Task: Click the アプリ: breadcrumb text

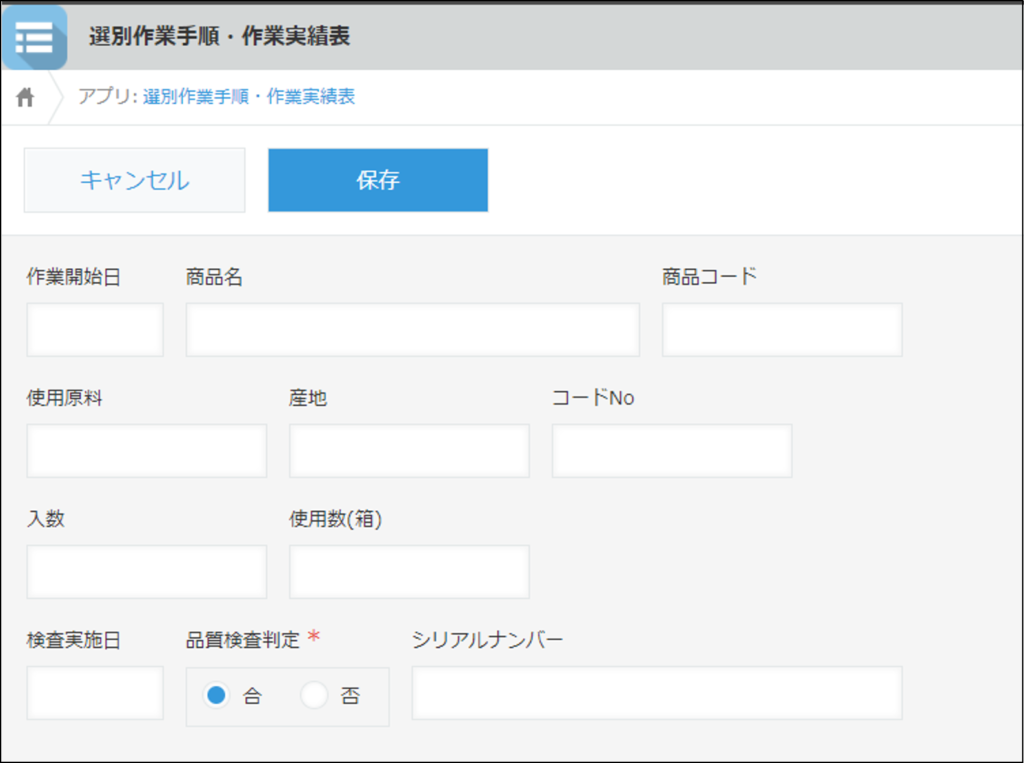Action: [107, 97]
